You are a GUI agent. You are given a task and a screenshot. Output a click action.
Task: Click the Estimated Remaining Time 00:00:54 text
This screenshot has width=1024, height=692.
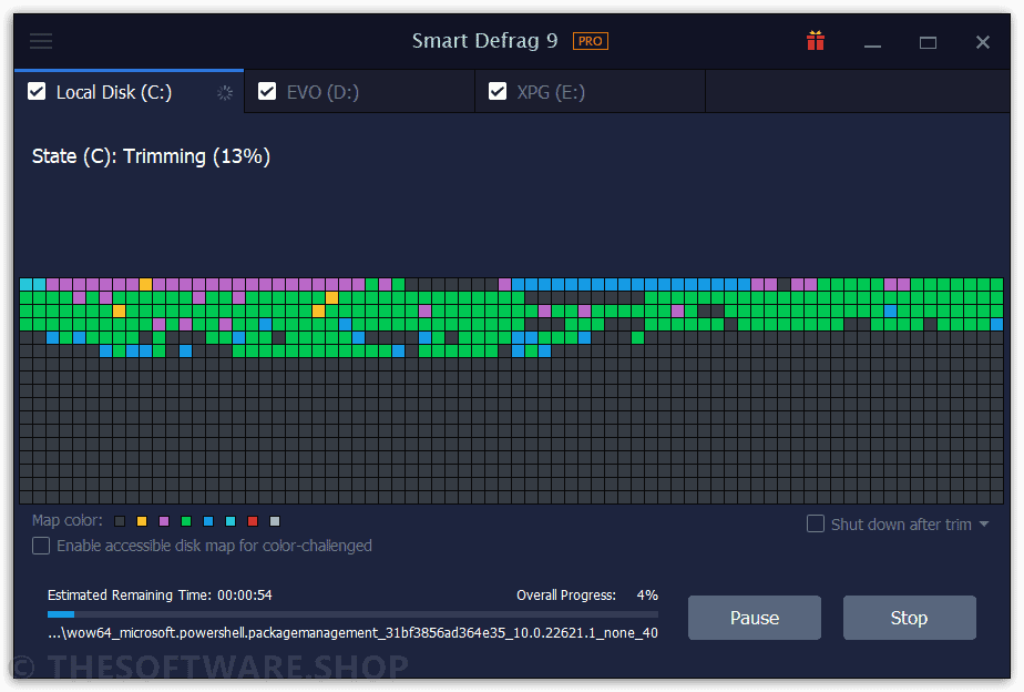[x=159, y=595]
